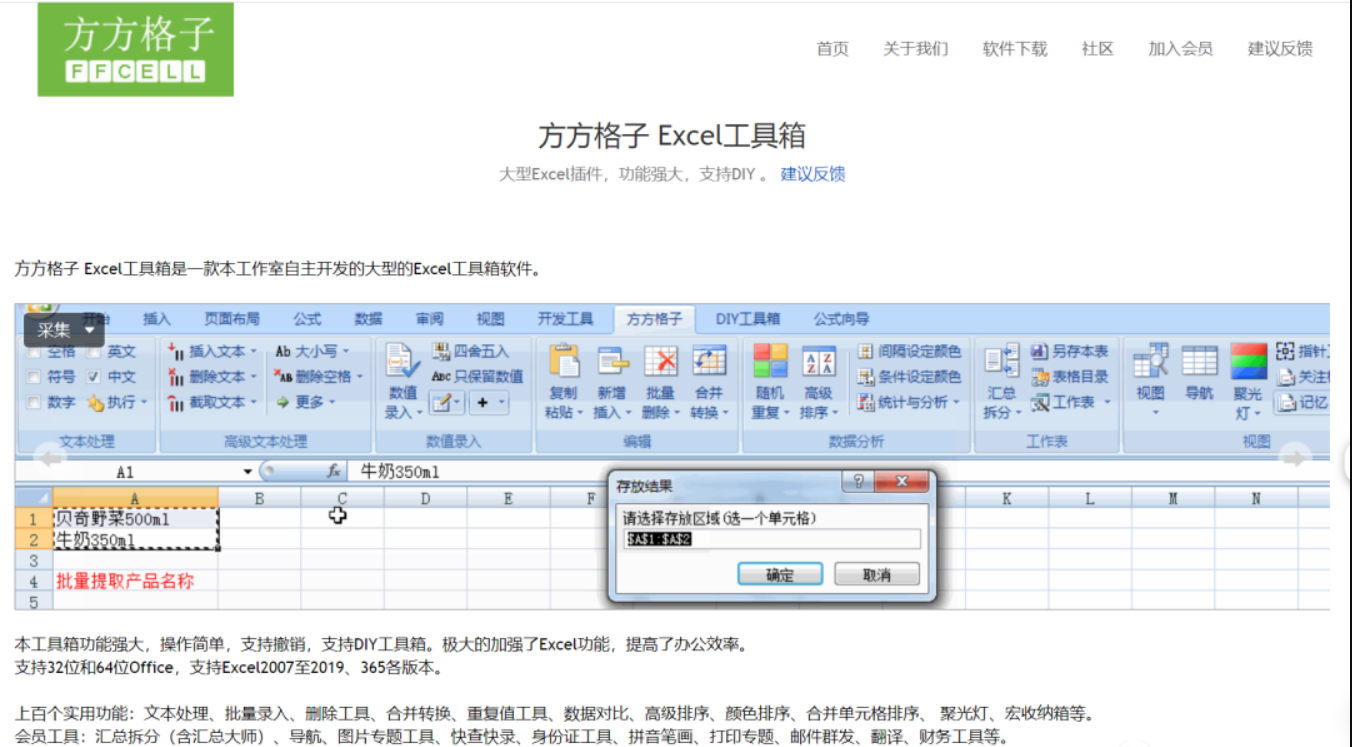Open the Name Box dropdown arrow
The width and height of the screenshot is (1352, 747).
click(248, 472)
